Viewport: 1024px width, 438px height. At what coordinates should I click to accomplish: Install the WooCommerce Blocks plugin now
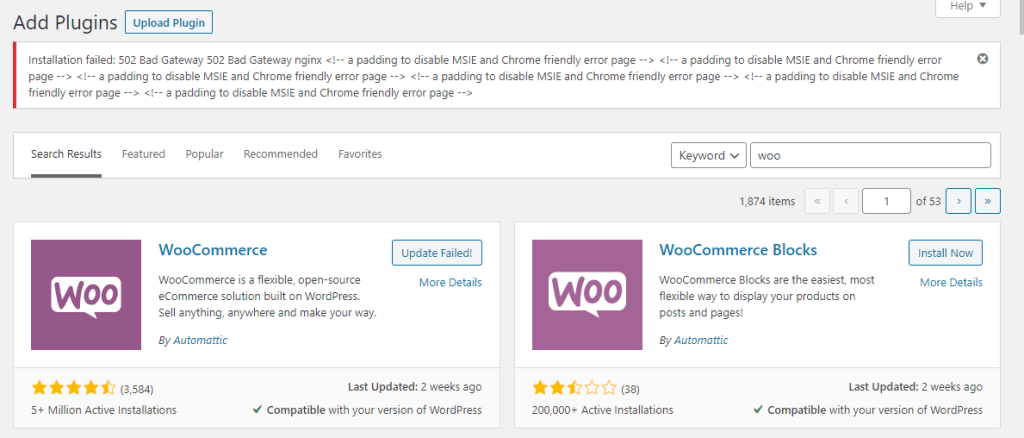click(x=946, y=253)
